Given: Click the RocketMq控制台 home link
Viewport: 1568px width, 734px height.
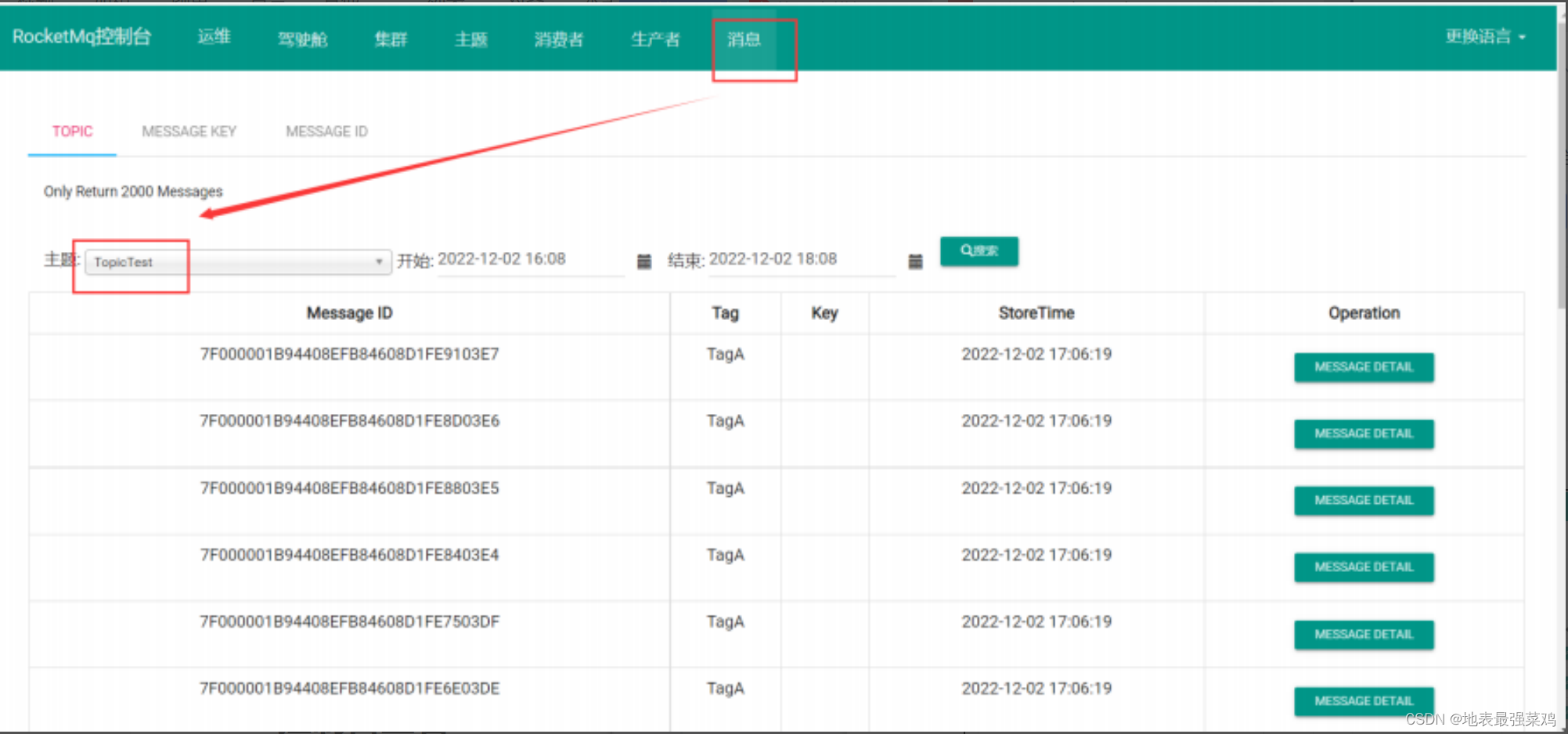Looking at the screenshot, I should [82, 36].
